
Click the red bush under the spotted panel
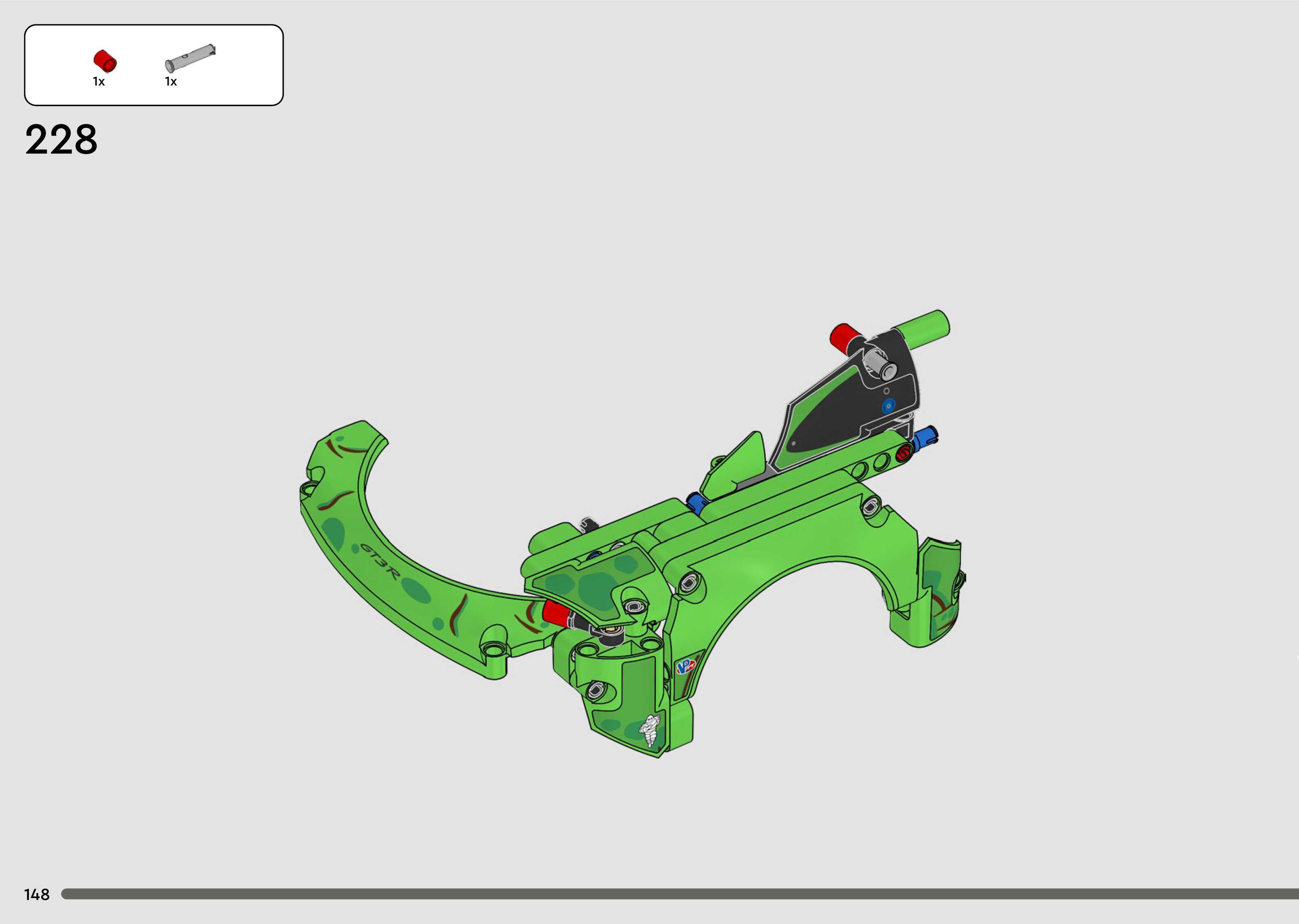555,612
